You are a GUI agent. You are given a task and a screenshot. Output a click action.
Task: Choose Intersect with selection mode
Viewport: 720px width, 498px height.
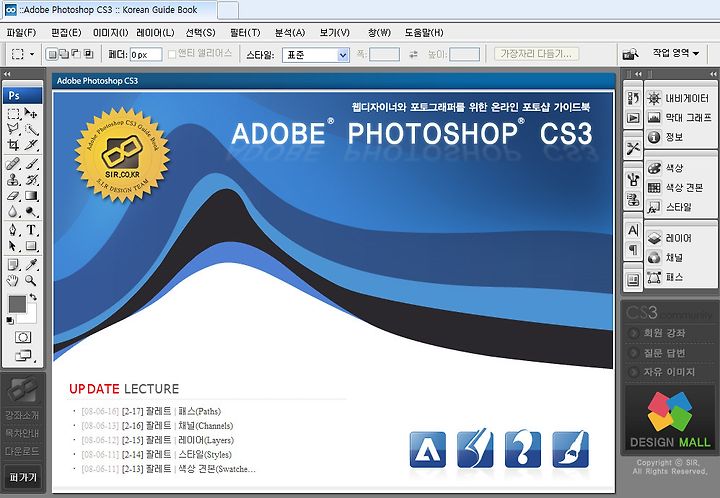pyautogui.click(x=88, y=55)
